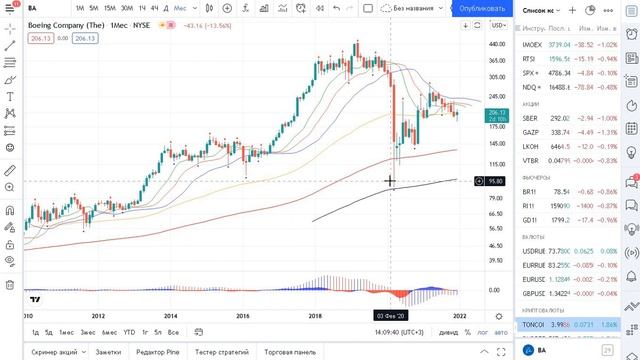The height and width of the screenshot is (360, 640).
Task: Open watchlist more options (three dots)
Action: pos(608,10)
